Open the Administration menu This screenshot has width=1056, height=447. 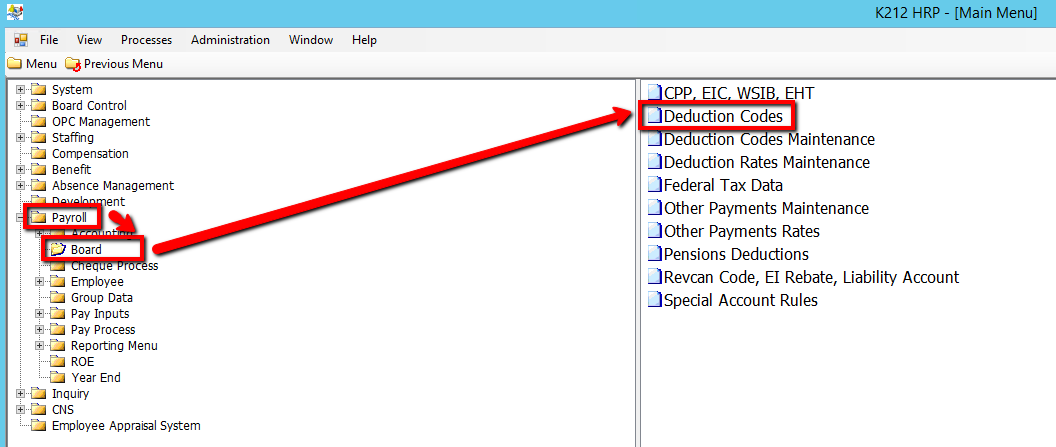tap(230, 40)
